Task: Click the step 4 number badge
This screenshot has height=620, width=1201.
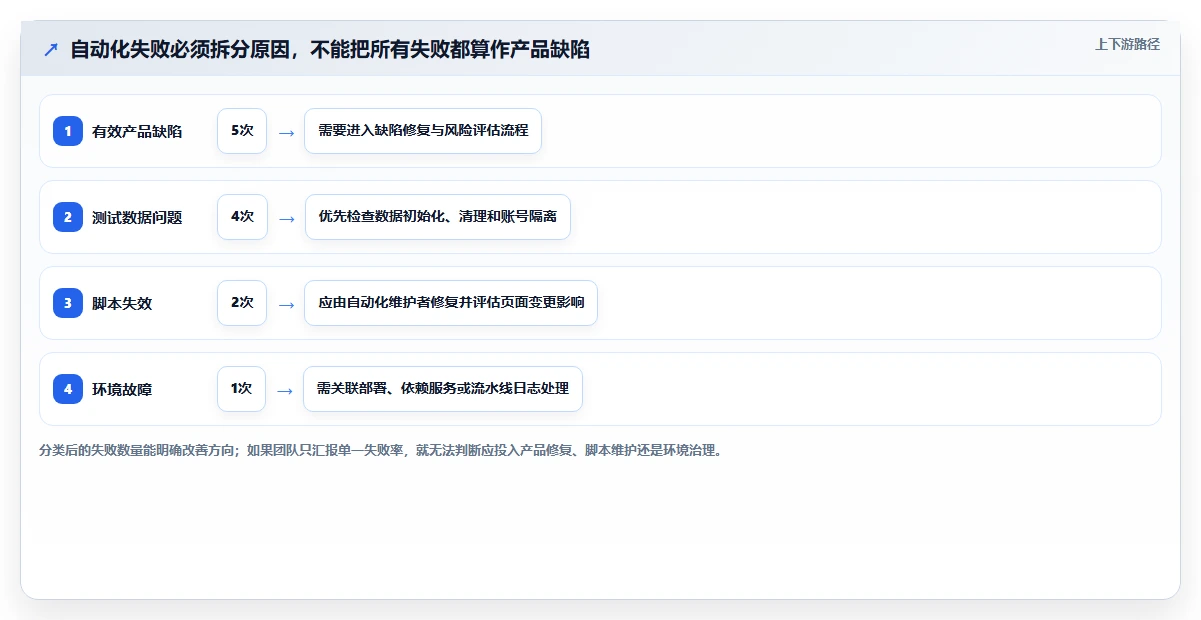Action: click(68, 389)
